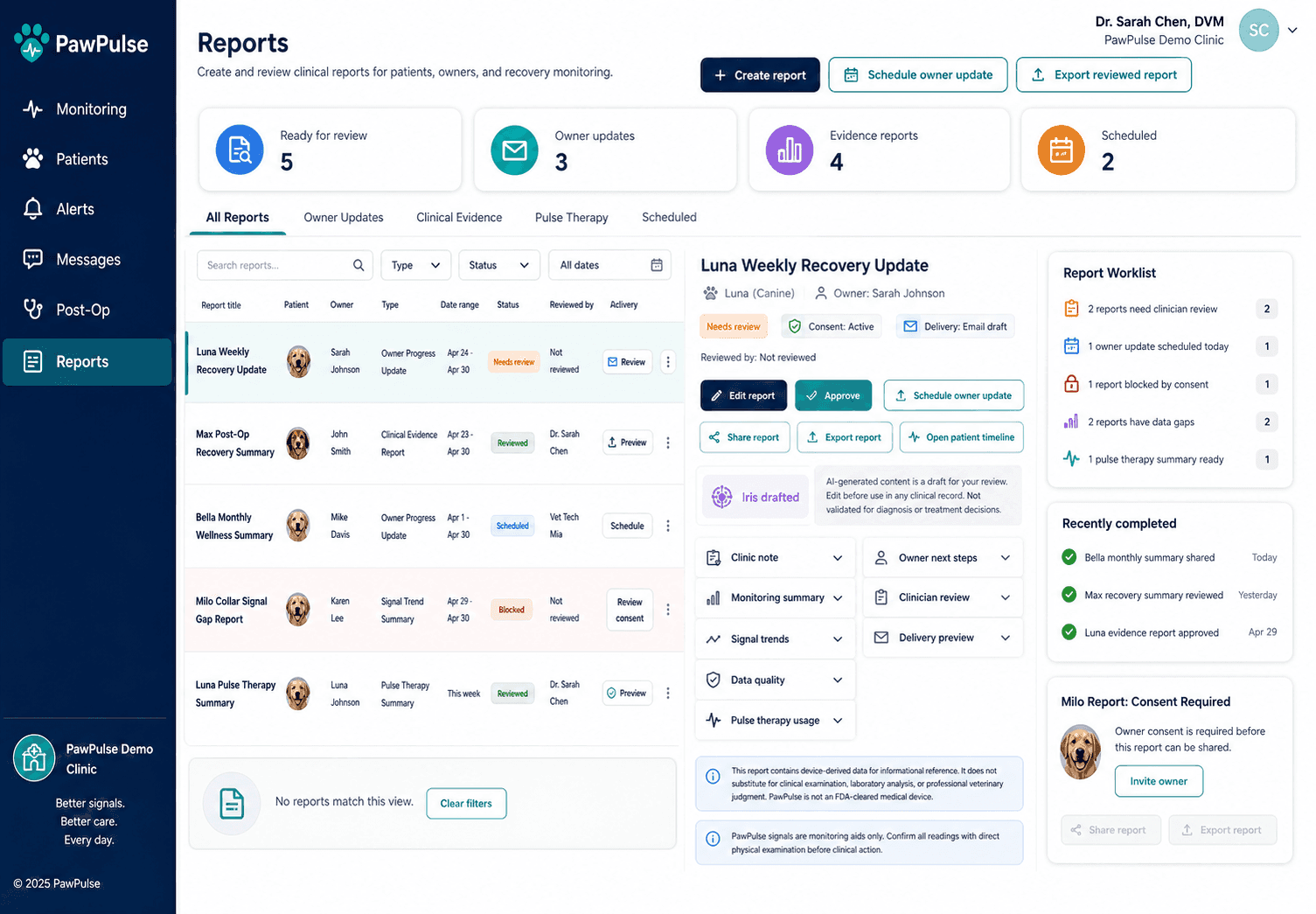
Task: Click Invite owner button
Action: click(x=1159, y=782)
